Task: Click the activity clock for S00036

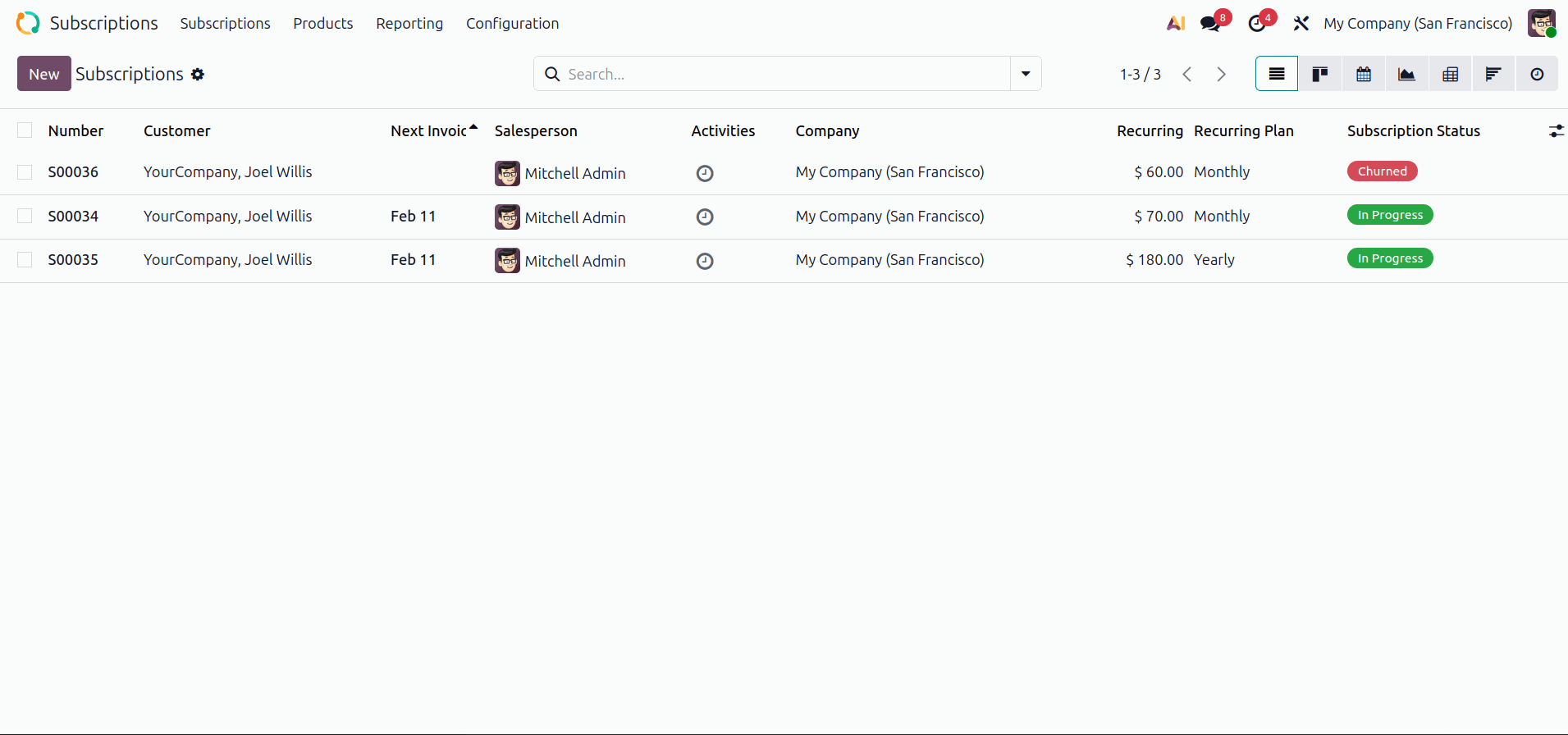Action: coord(704,173)
